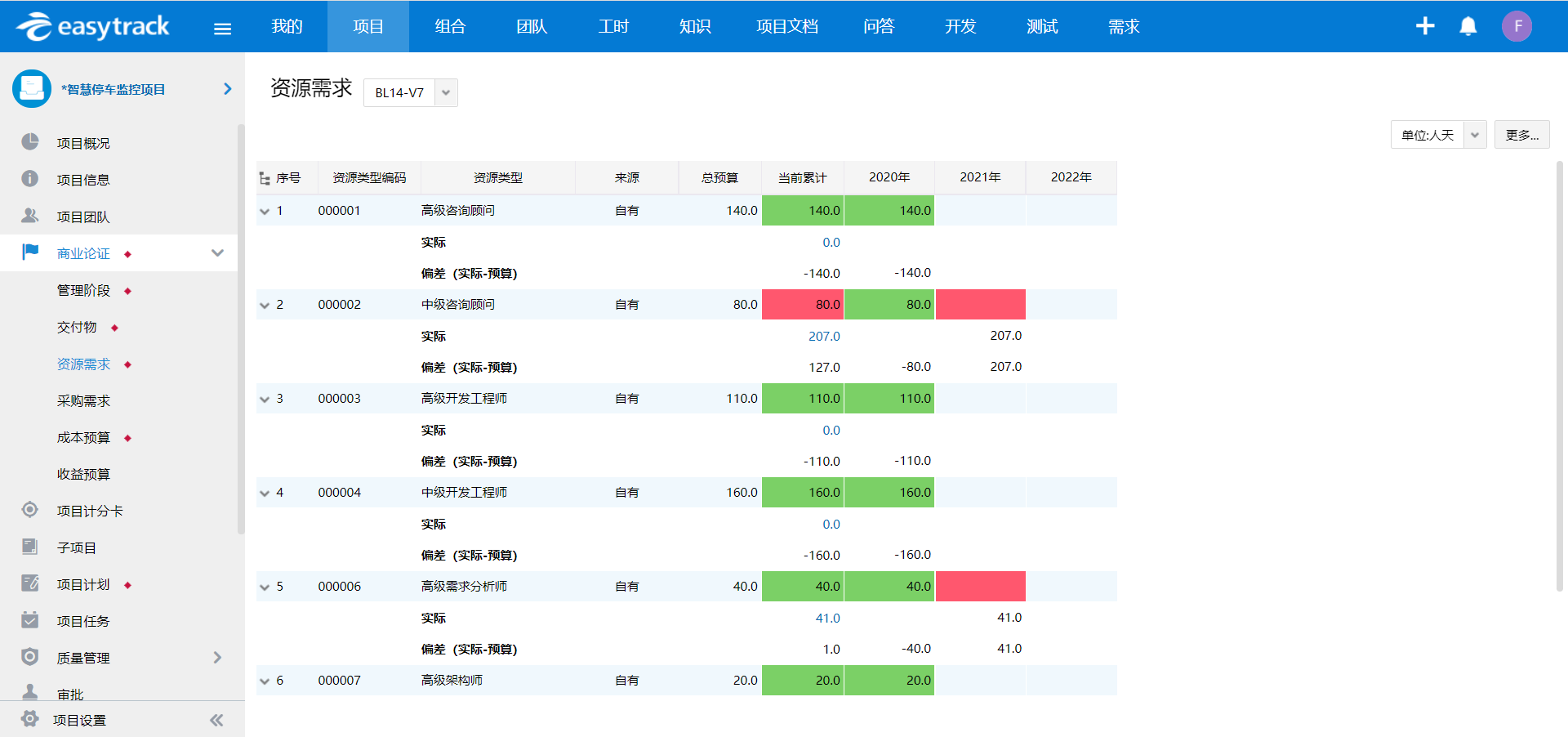Click the red 80.0 cumulative cell
1568x737 pixels.
[803, 304]
